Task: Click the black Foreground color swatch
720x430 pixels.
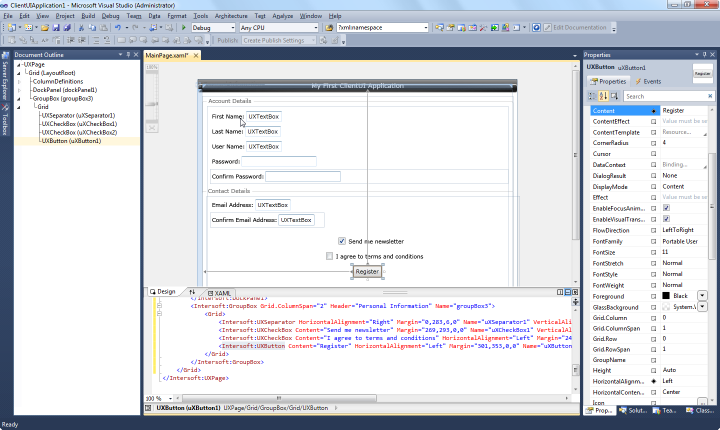Action: (x=666, y=295)
